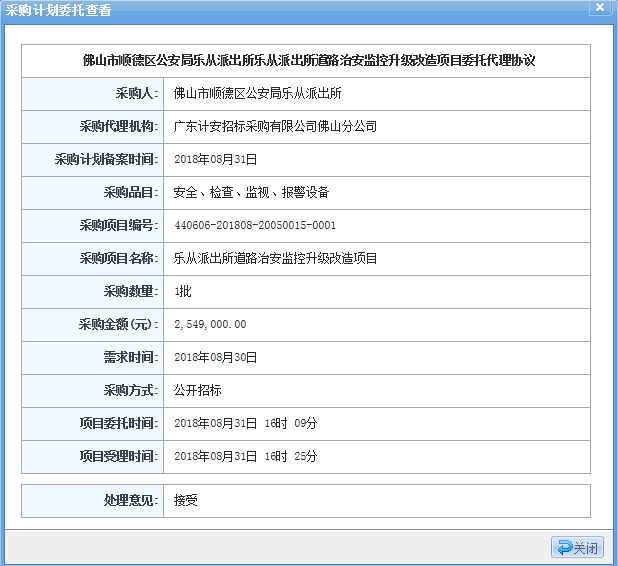Screen dimensions: 618x566
Task: Click the 需求时间 label
Action: [x=131, y=357]
